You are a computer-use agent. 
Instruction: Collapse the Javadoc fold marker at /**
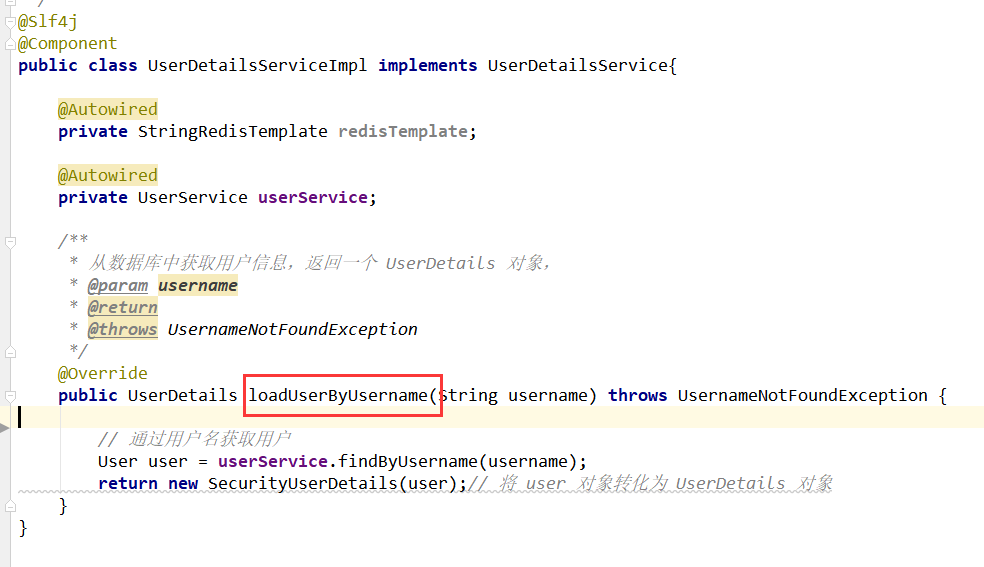pyautogui.click(x=10, y=241)
